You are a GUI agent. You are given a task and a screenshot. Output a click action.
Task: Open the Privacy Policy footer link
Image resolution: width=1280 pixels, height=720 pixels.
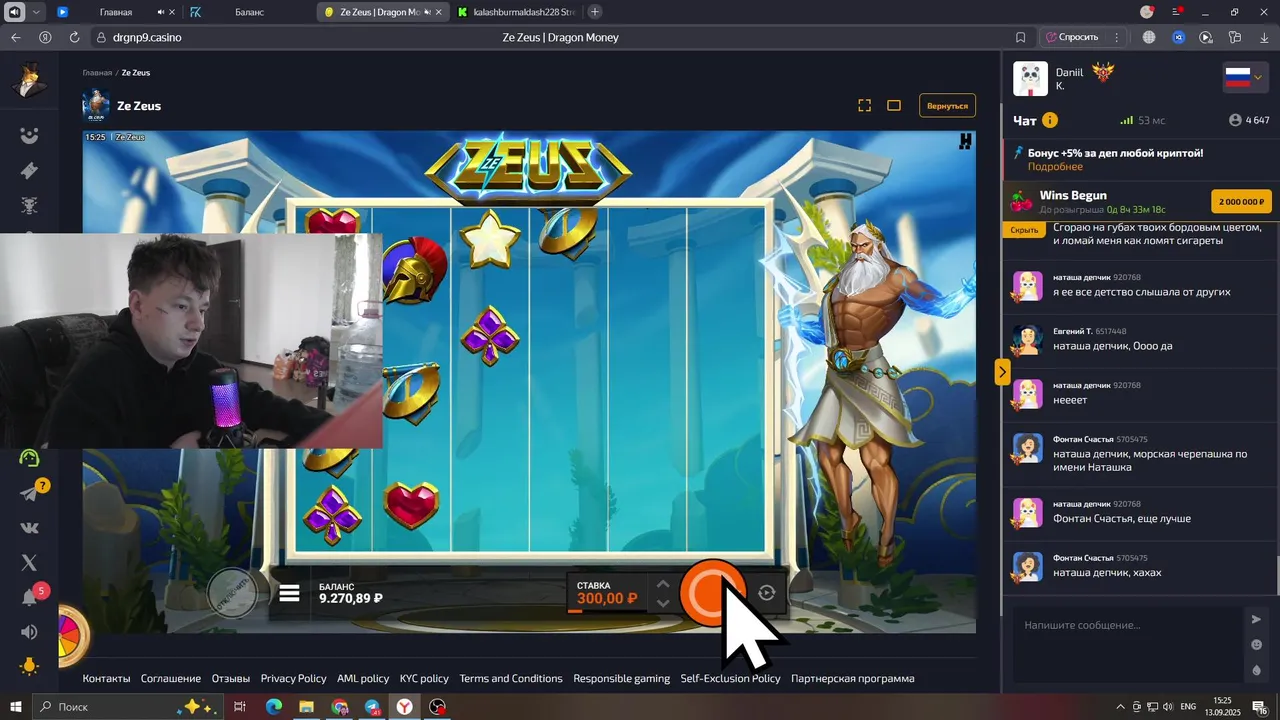click(294, 678)
